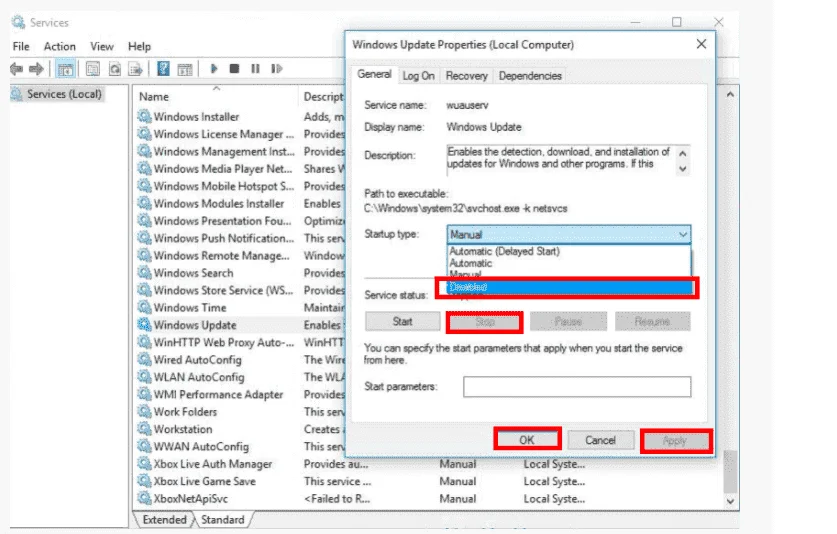Open the File menu

point(21,46)
